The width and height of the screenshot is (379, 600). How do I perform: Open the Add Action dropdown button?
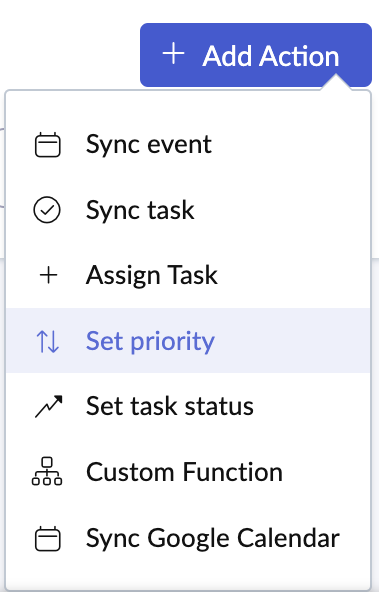tap(256, 55)
